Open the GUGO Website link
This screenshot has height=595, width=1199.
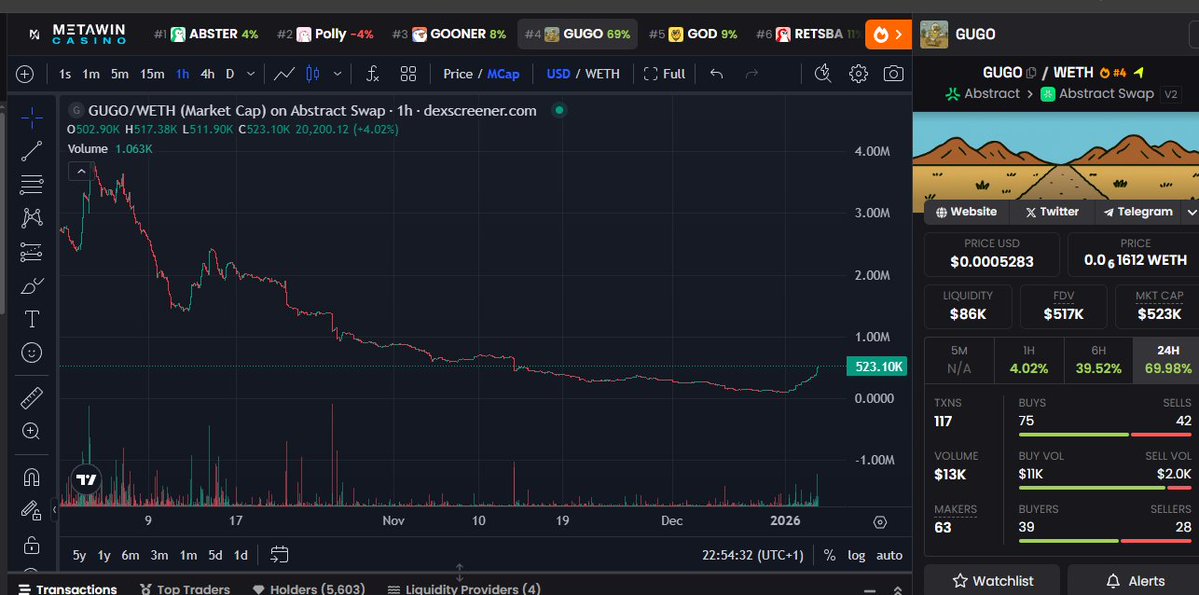tap(967, 212)
